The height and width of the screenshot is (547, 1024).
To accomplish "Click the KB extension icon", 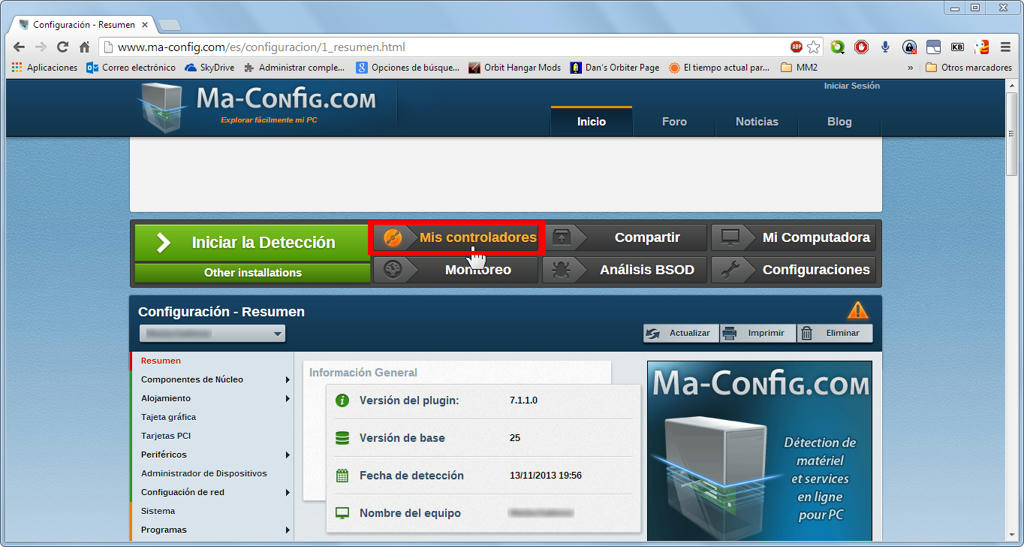I will 957,47.
